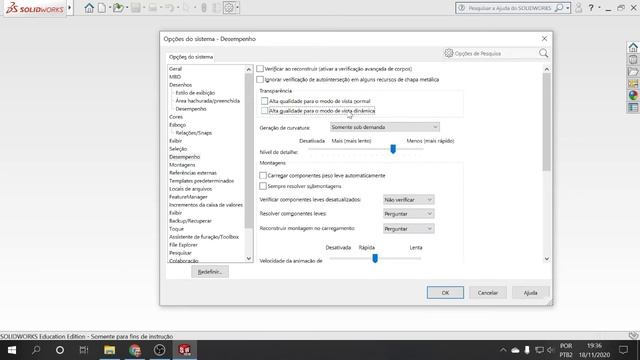The height and width of the screenshot is (360, 640).
Task: Select the Opções do sistema tab
Action: pos(191,57)
